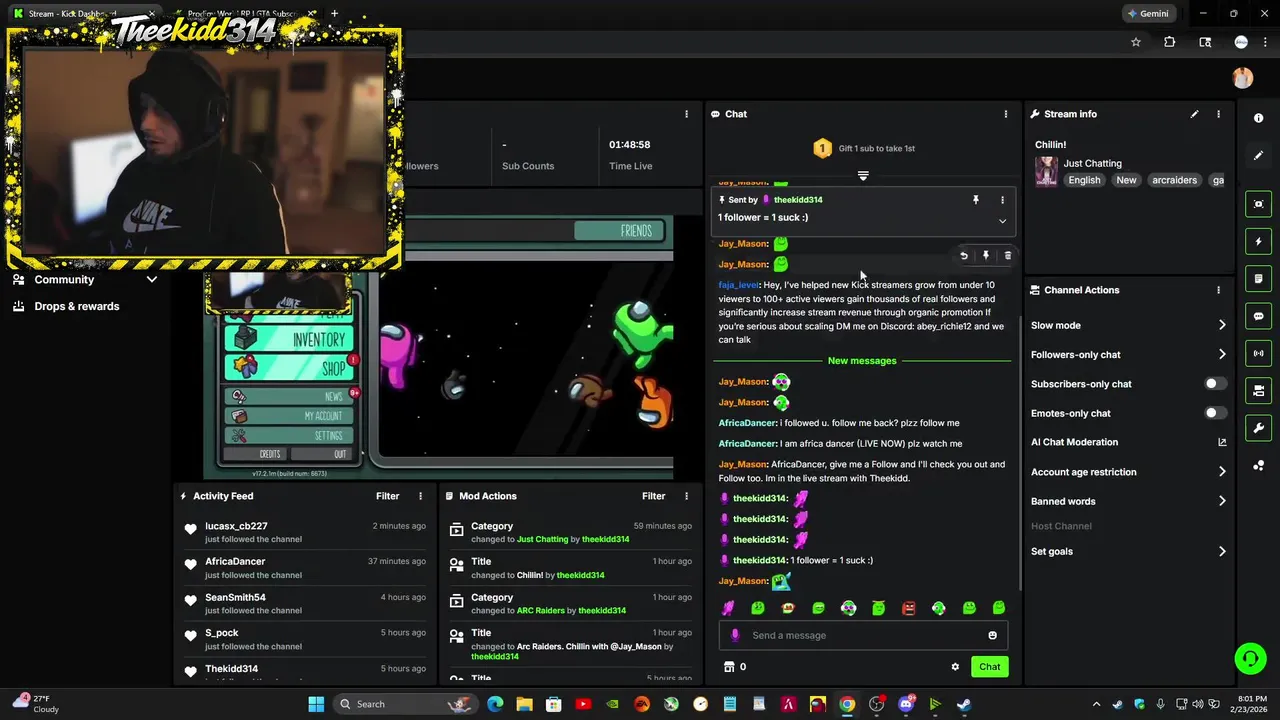This screenshot has width=1280, height=720.
Task: Click reply arrow on hovered chat message
Action: tap(964, 256)
